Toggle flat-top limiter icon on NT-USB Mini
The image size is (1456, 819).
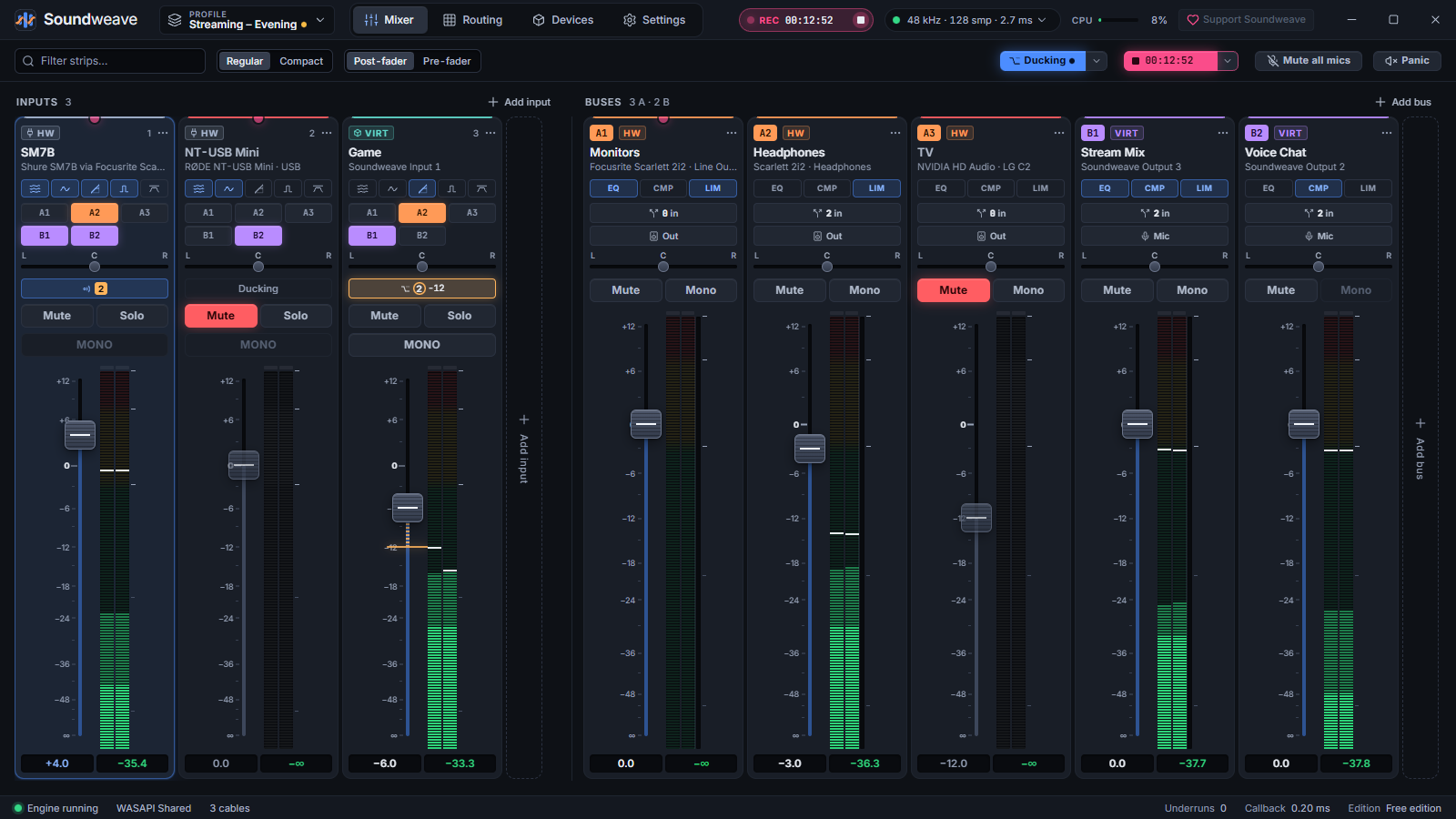(x=318, y=188)
